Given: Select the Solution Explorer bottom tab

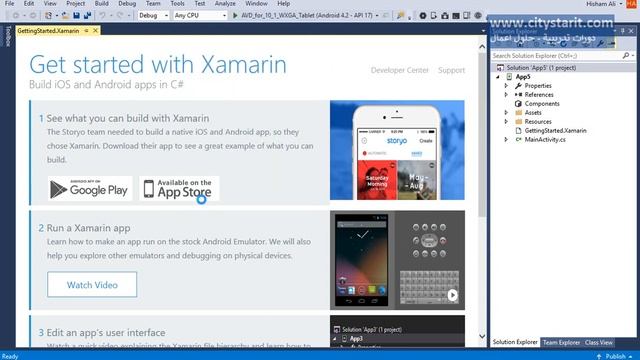Looking at the screenshot, I should pos(515,342).
